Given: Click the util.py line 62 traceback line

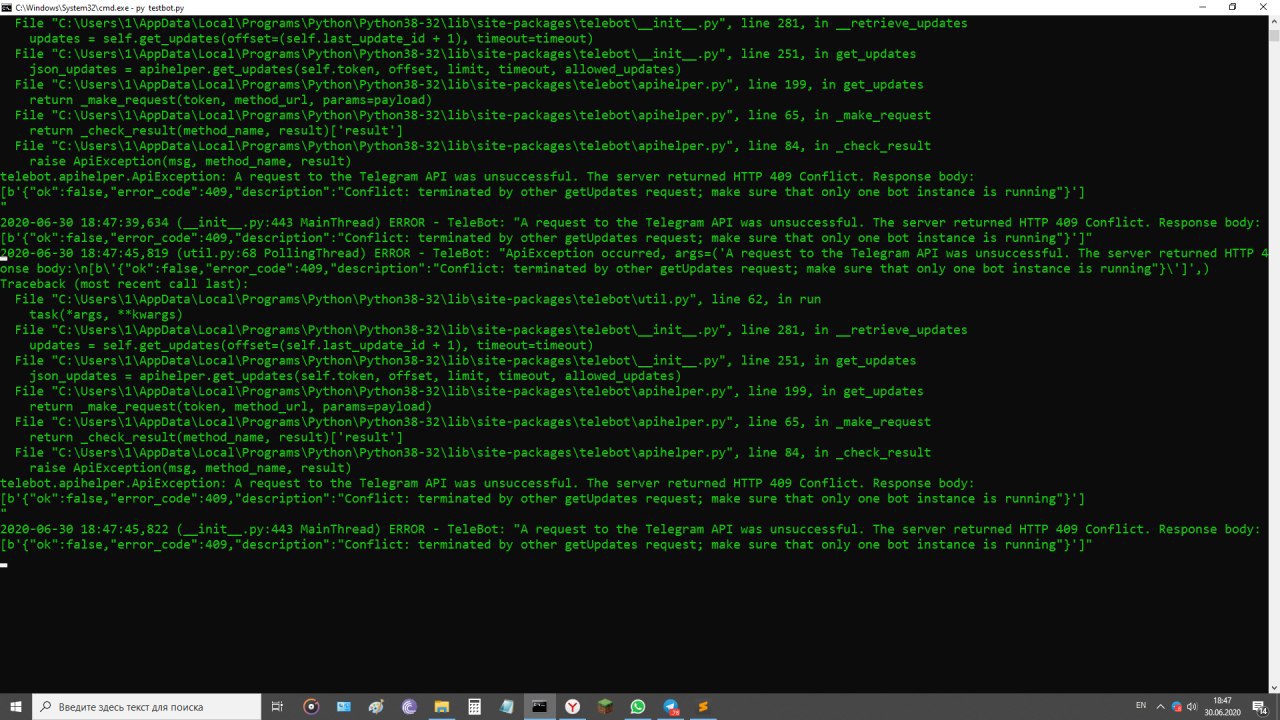Looking at the screenshot, I should pyautogui.click(x=418, y=299).
